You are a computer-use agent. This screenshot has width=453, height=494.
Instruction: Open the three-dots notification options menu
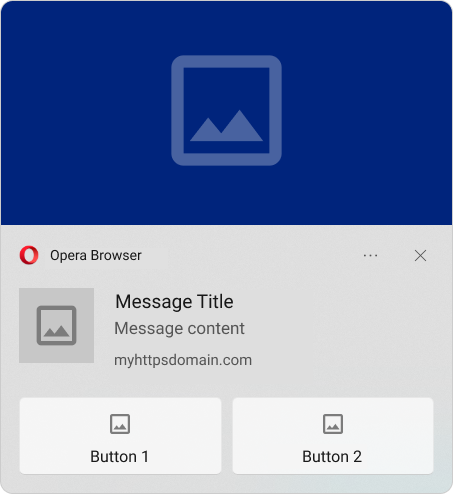[x=370, y=256]
